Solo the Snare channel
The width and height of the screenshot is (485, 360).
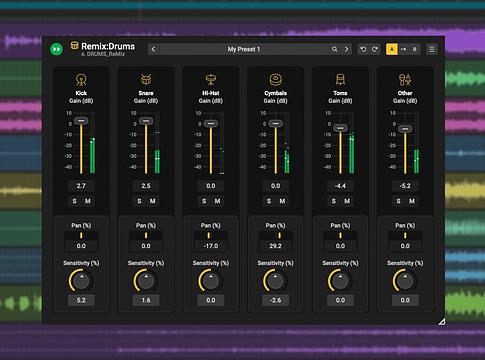pyautogui.click(x=139, y=201)
